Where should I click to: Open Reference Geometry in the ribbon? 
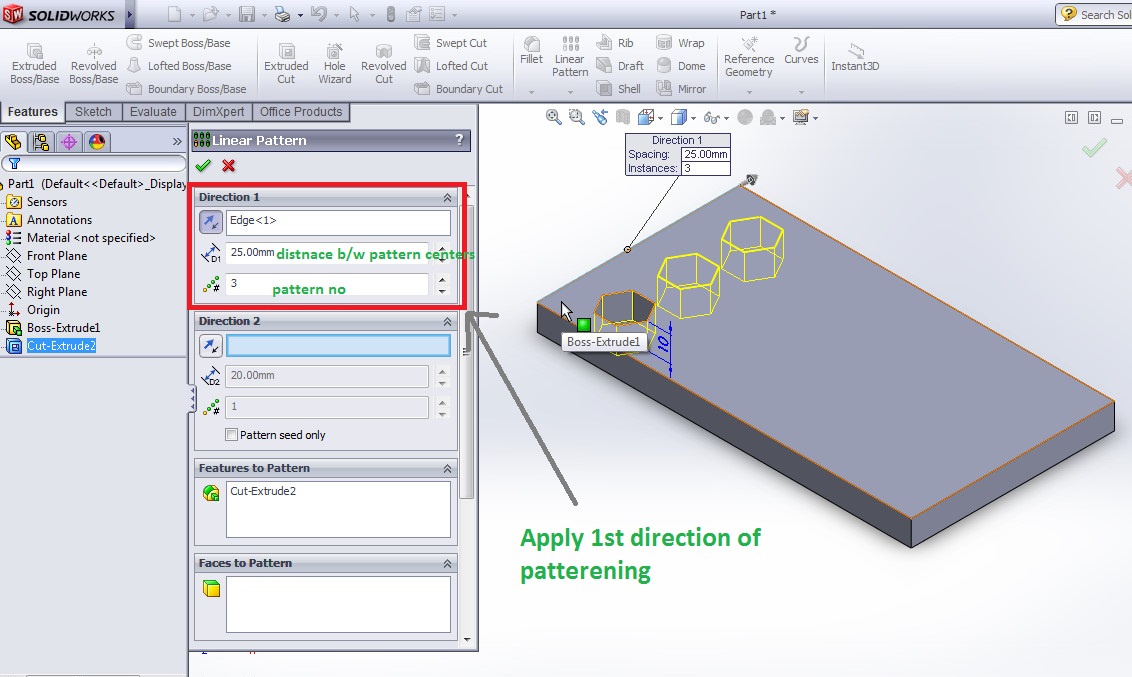(x=749, y=60)
